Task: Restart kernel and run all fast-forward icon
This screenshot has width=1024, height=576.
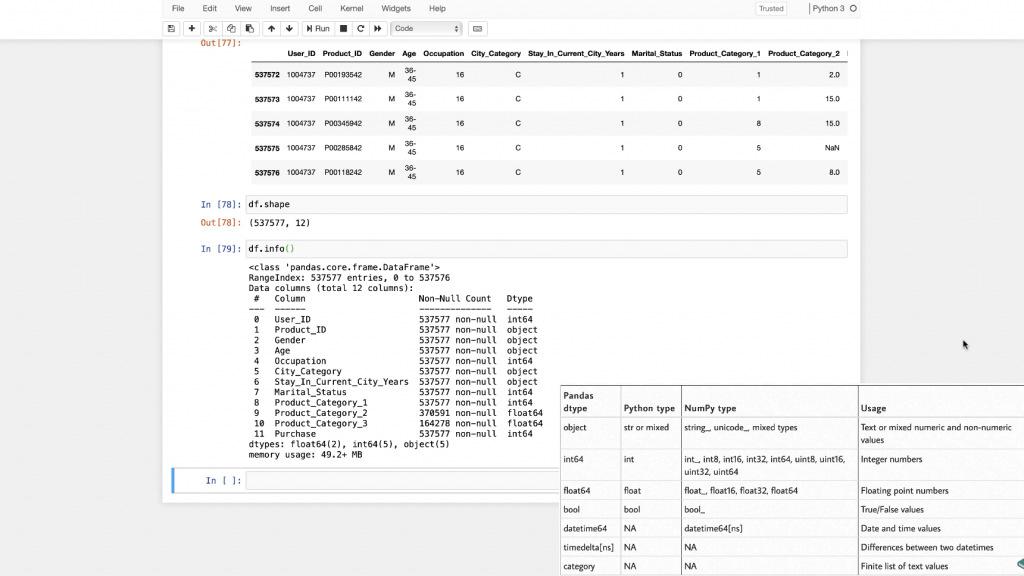Action: click(377, 29)
